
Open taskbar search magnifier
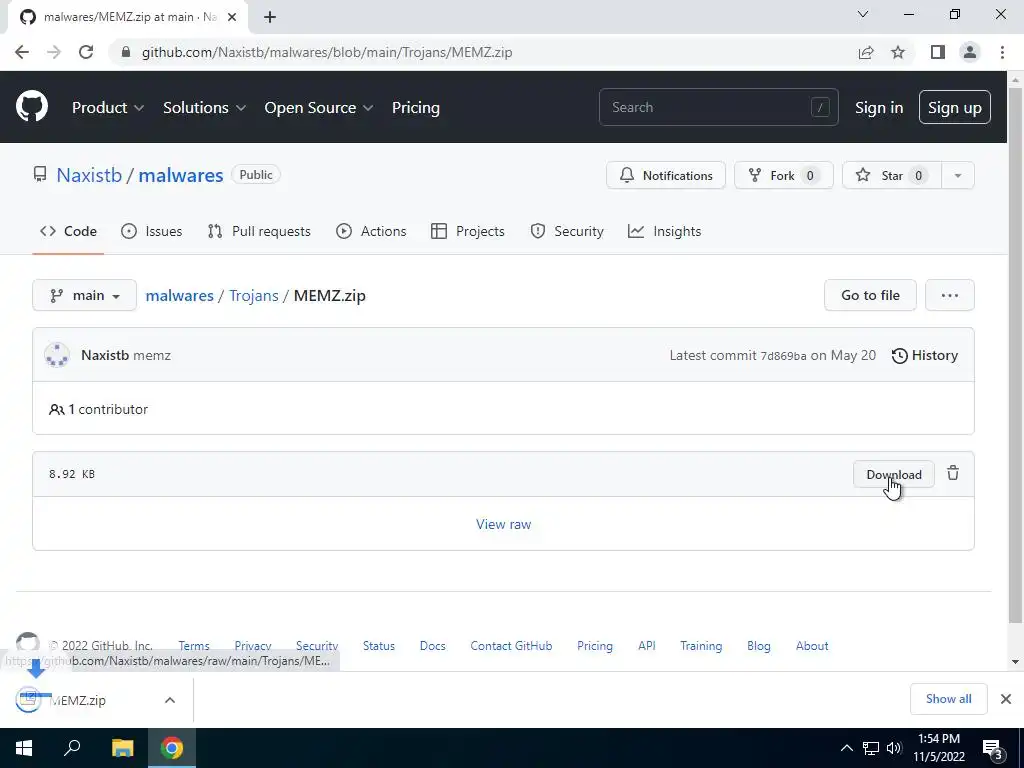pyautogui.click(x=72, y=747)
